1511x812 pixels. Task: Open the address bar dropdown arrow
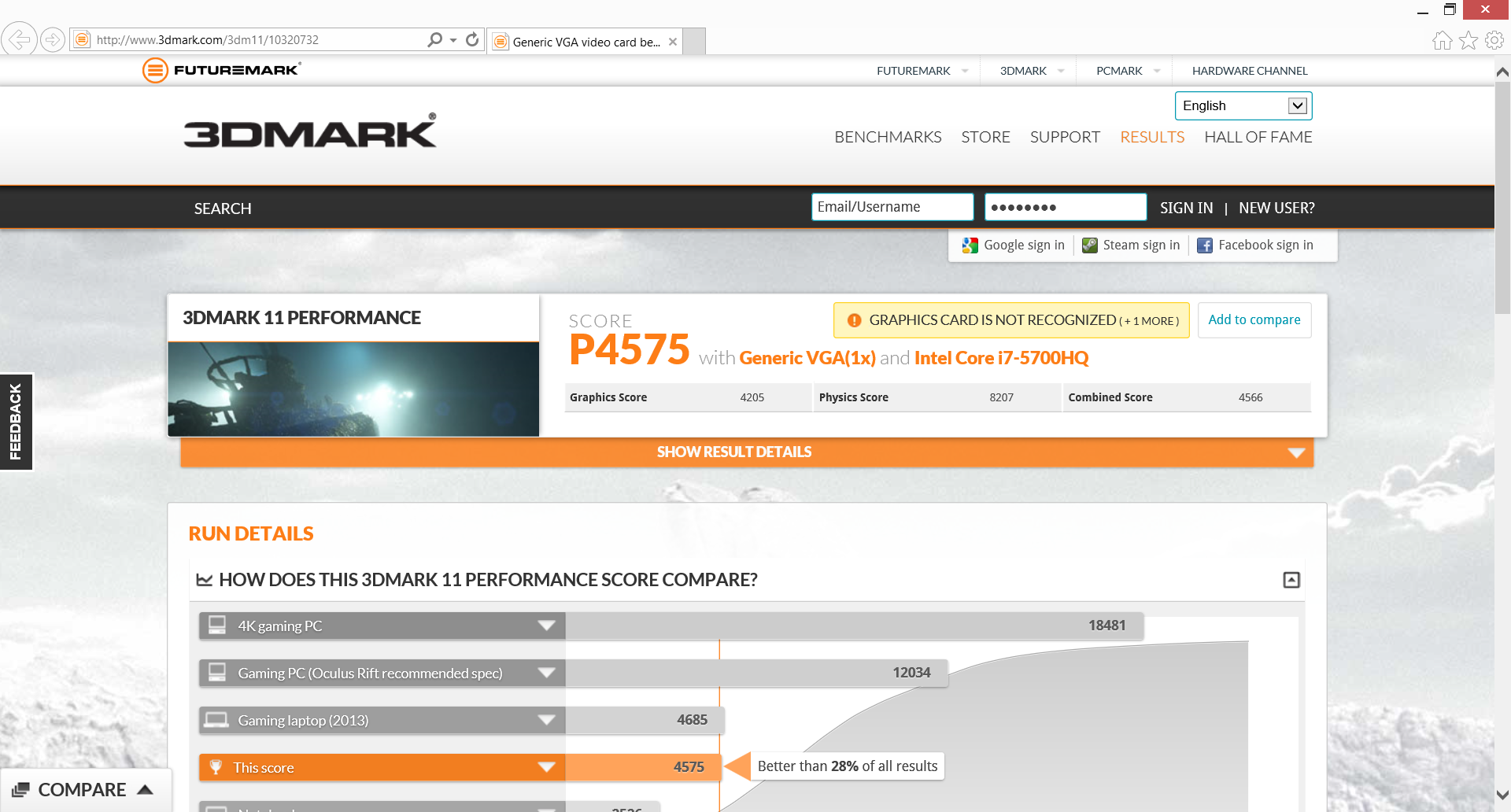[453, 40]
